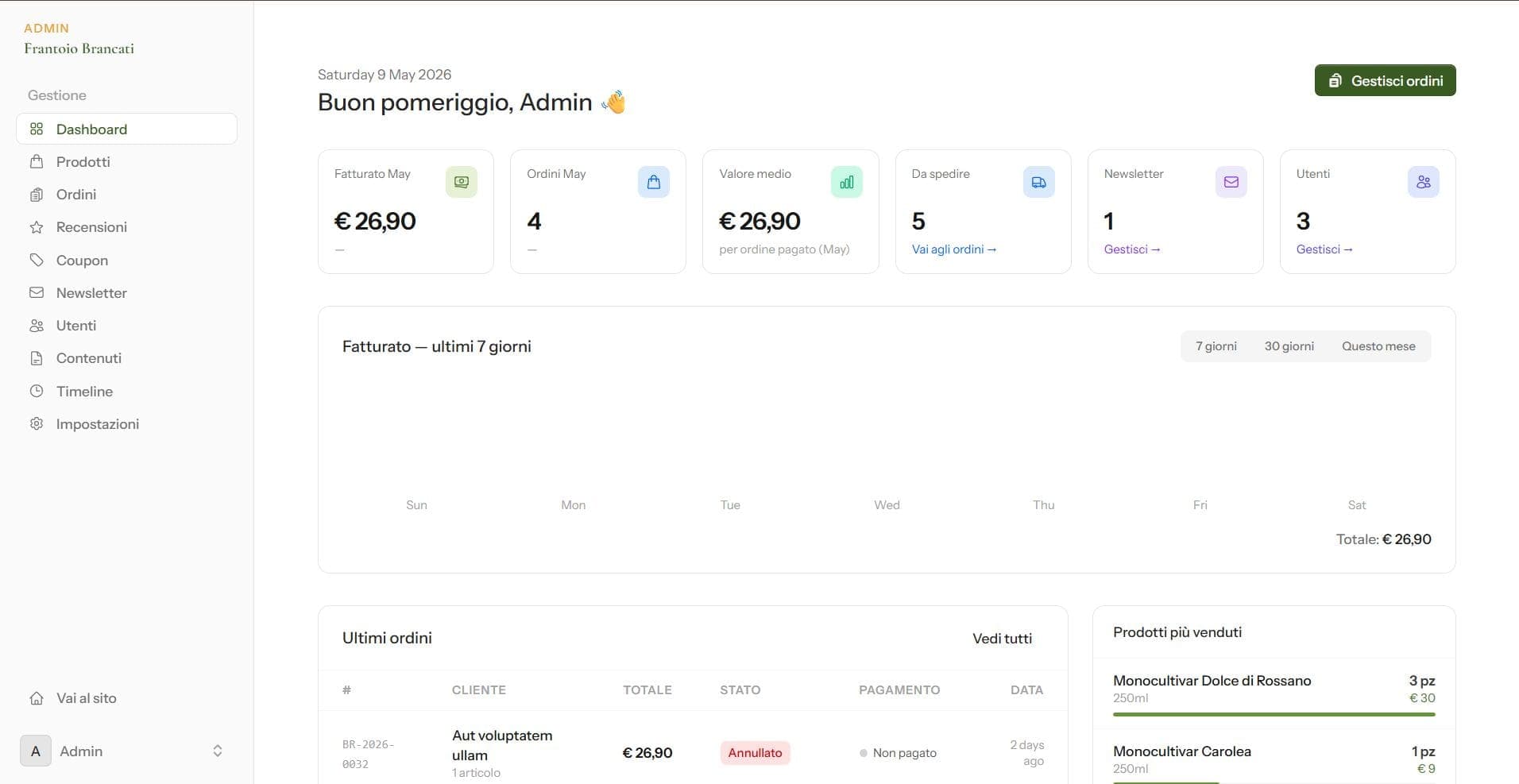Viewport: 1519px width, 784px height.
Task: Click the Admin user name at bottom
Action: tap(81, 751)
